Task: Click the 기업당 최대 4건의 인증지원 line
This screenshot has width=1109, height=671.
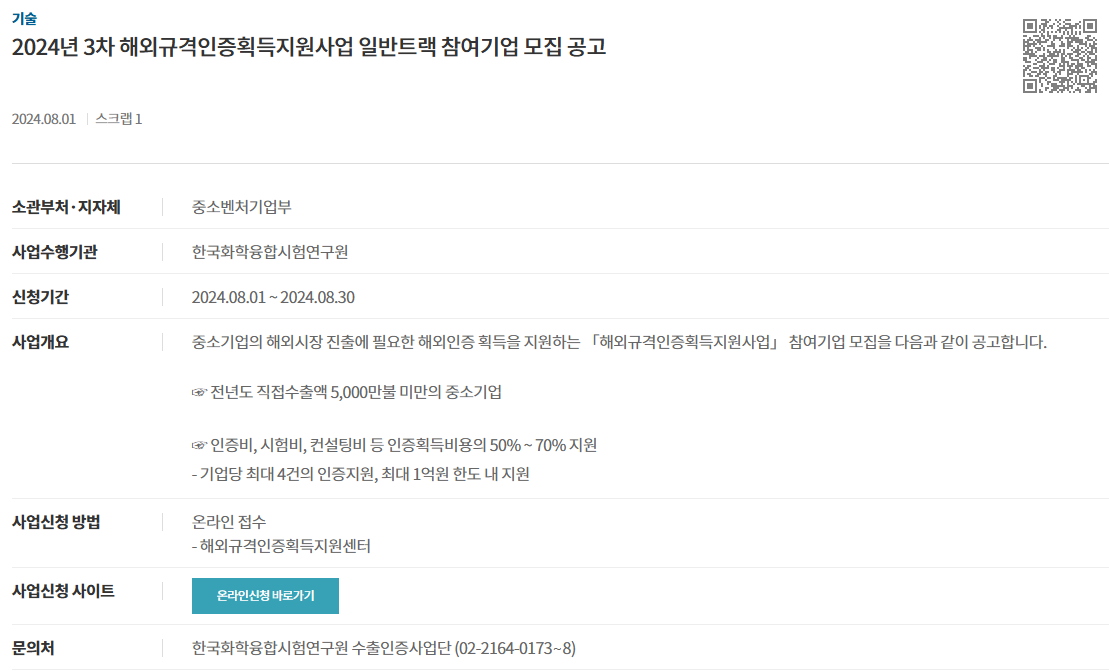Action: pyautogui.click(x=361, y=474)
